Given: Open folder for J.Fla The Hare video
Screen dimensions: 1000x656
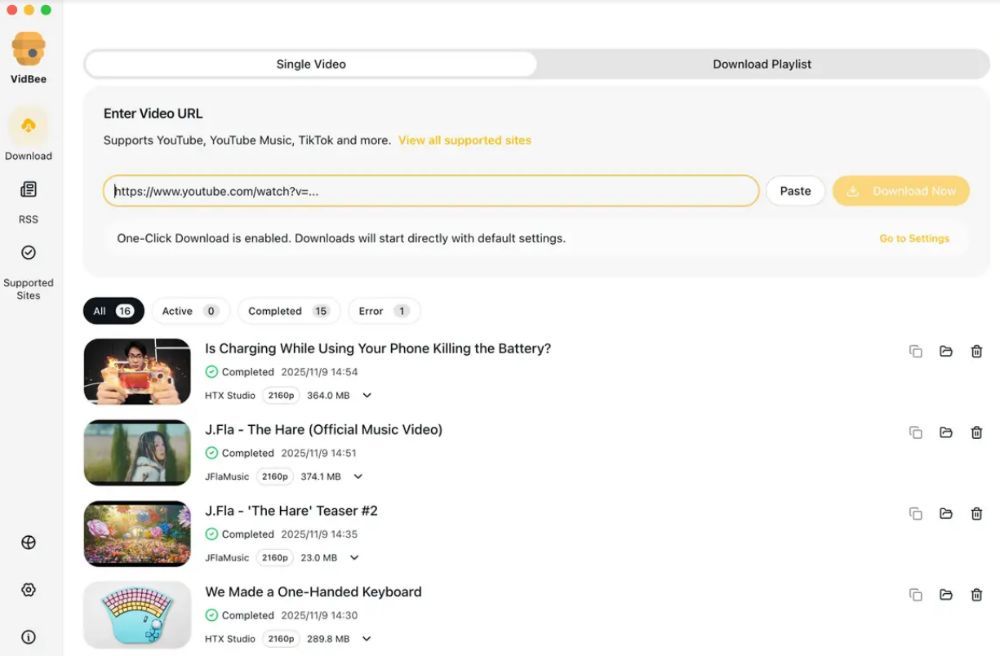Looking at the screenshot, I should (946, 432).
